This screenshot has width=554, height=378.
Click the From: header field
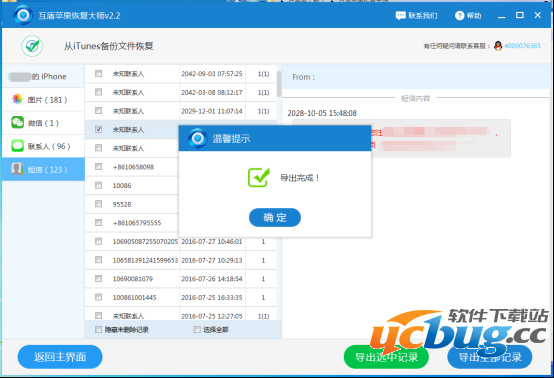coord(416,77)
